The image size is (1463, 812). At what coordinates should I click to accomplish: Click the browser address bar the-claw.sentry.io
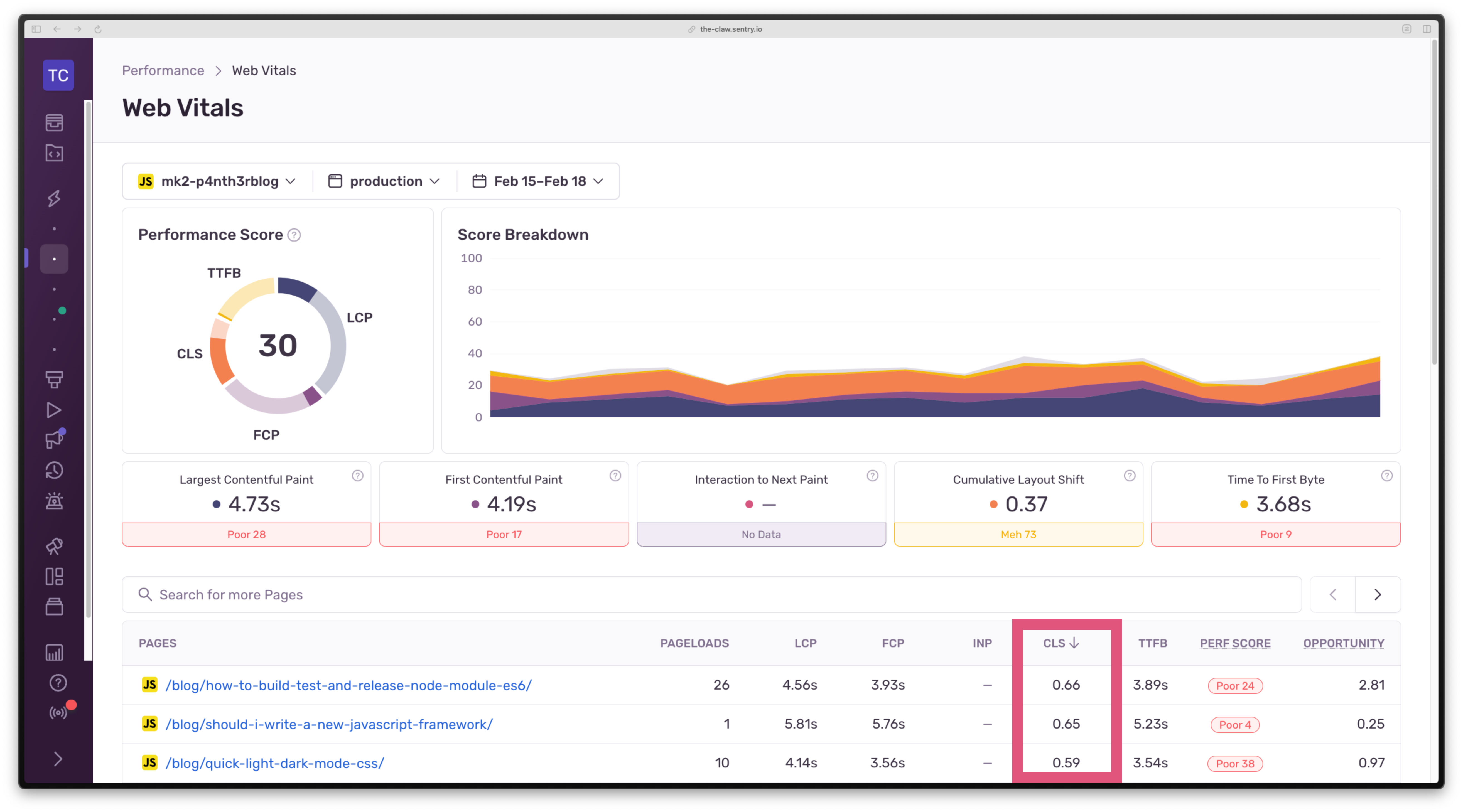731,29
